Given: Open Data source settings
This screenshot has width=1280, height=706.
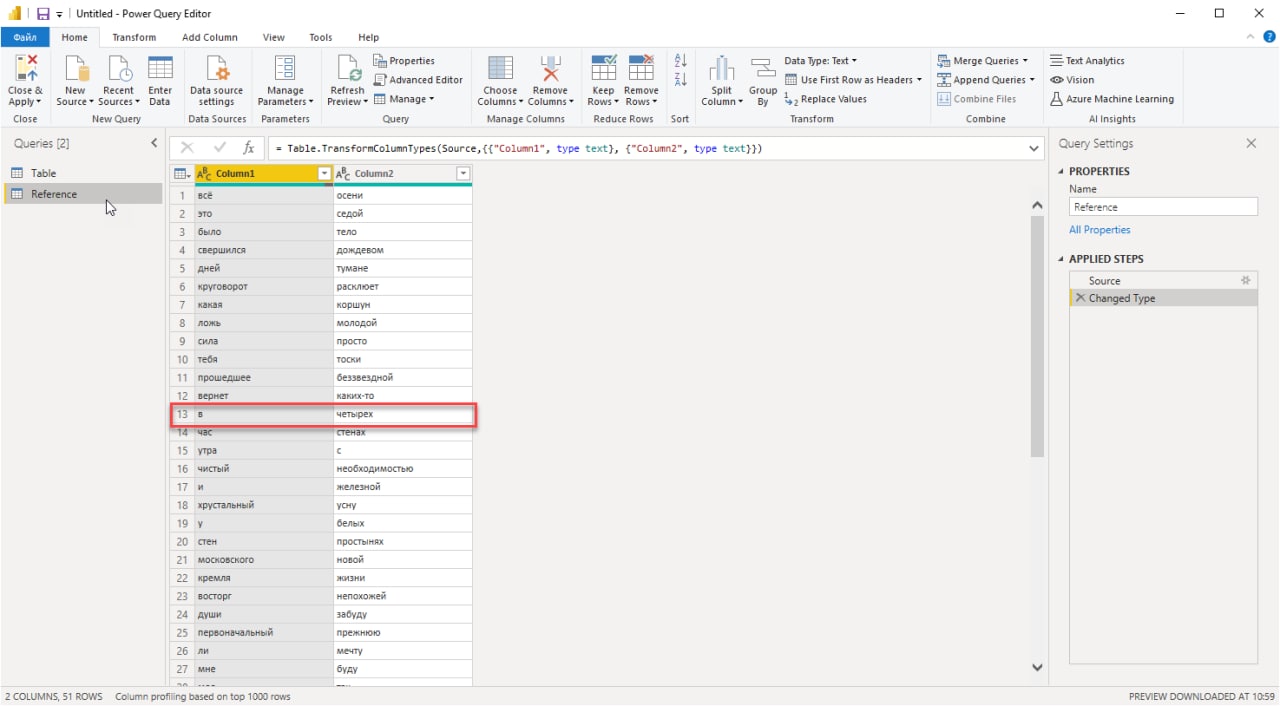Looking at the screenshot, I should click(216, 68).
